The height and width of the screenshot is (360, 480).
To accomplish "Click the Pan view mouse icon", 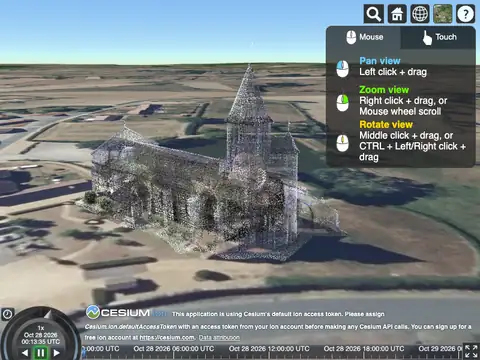I will point(342,68).
